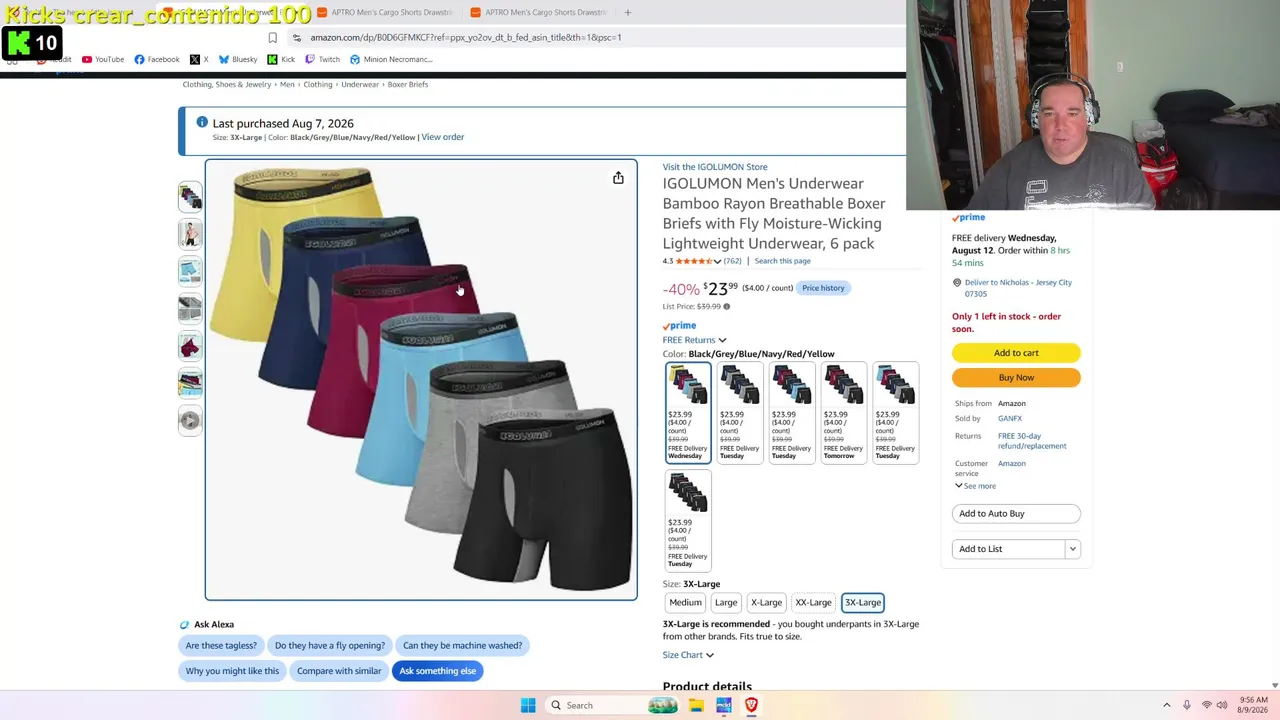1280x720 pixels.
Task: Select size Medium
Action: click(685, 603)
